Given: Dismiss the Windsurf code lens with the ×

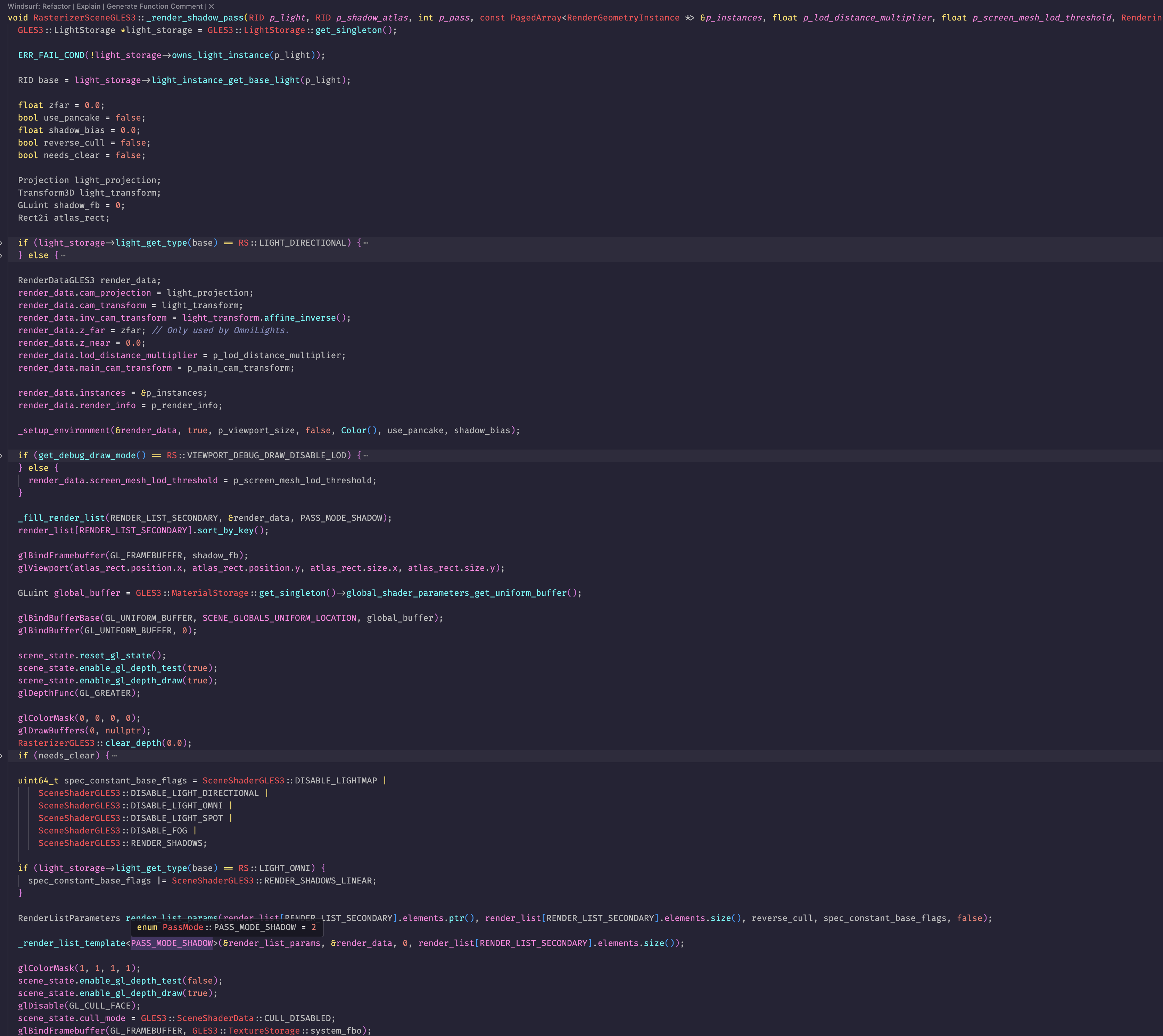Looking at the screenshot, I should (211, 6).
